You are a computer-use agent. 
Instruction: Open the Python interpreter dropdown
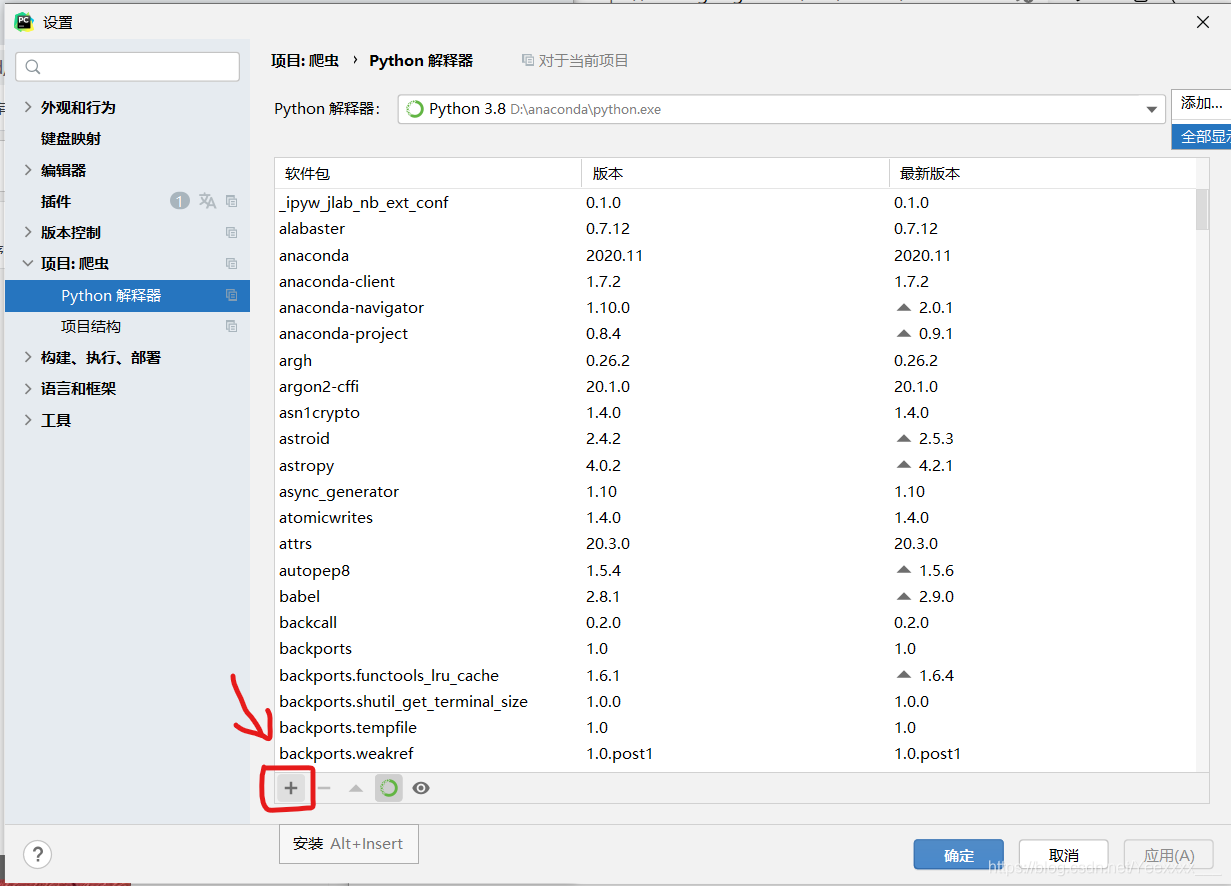tap(1152, 109)
